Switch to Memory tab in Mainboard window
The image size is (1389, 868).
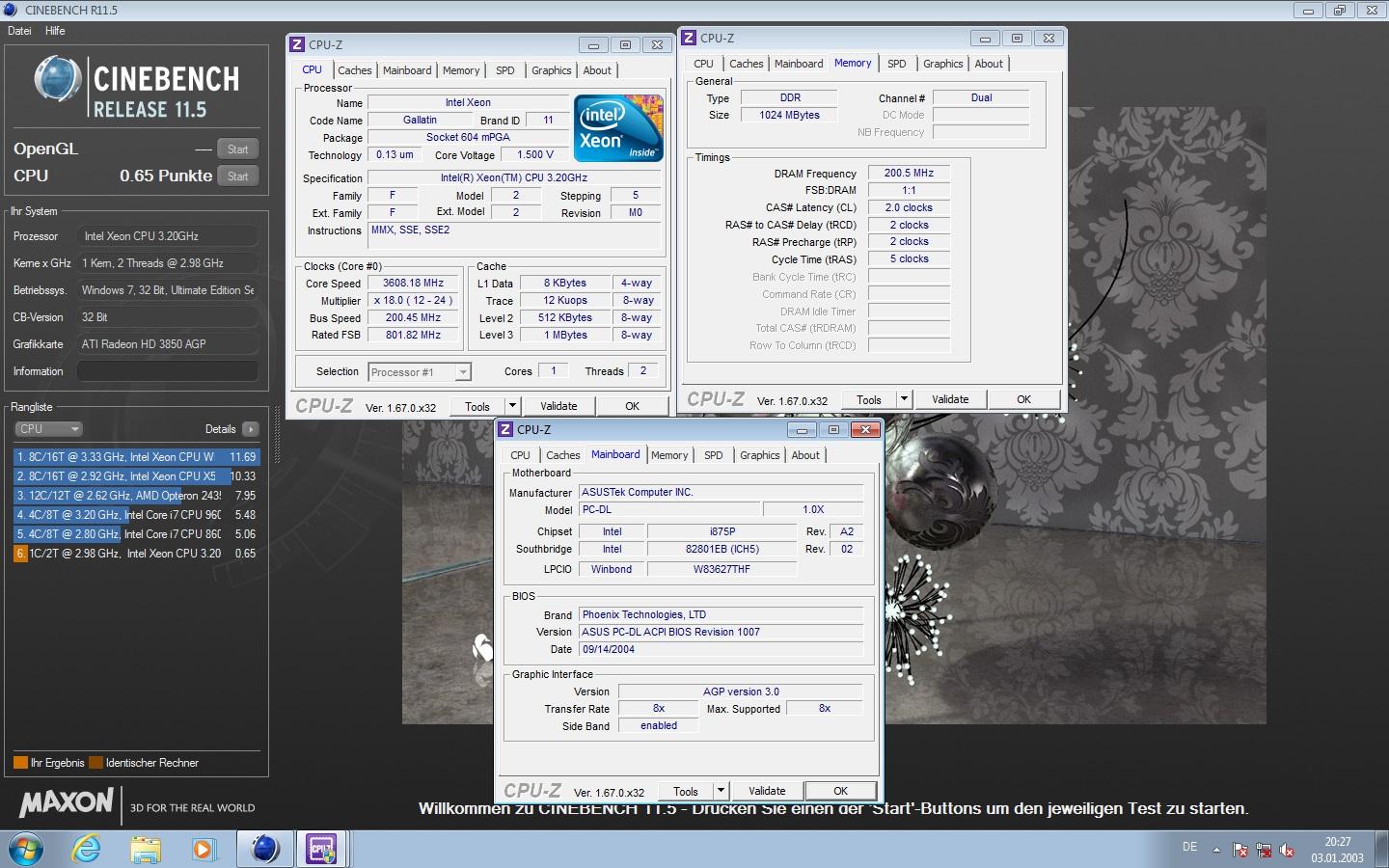(x=669, y=455)
